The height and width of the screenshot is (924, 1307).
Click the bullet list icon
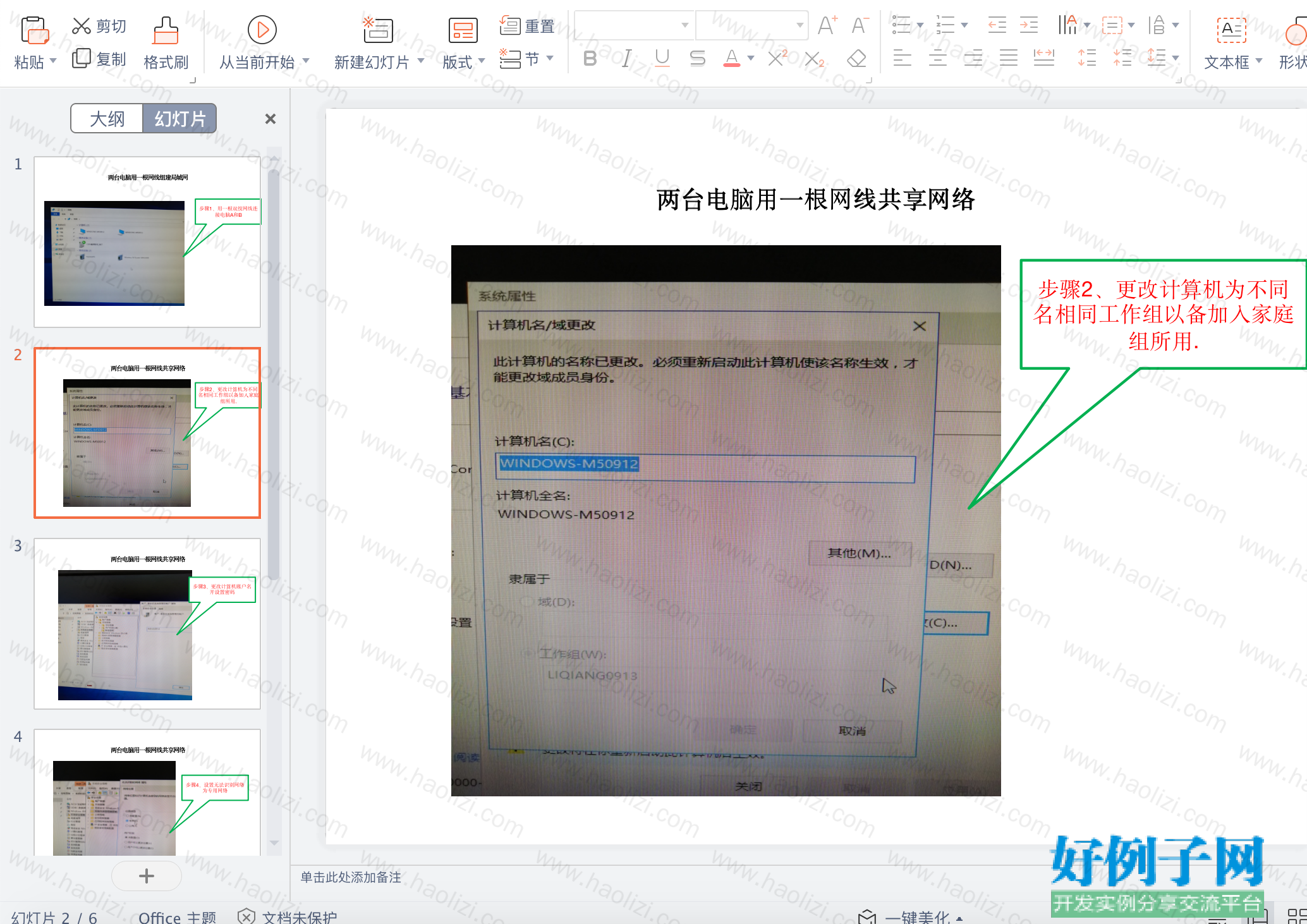coord(901,25)
